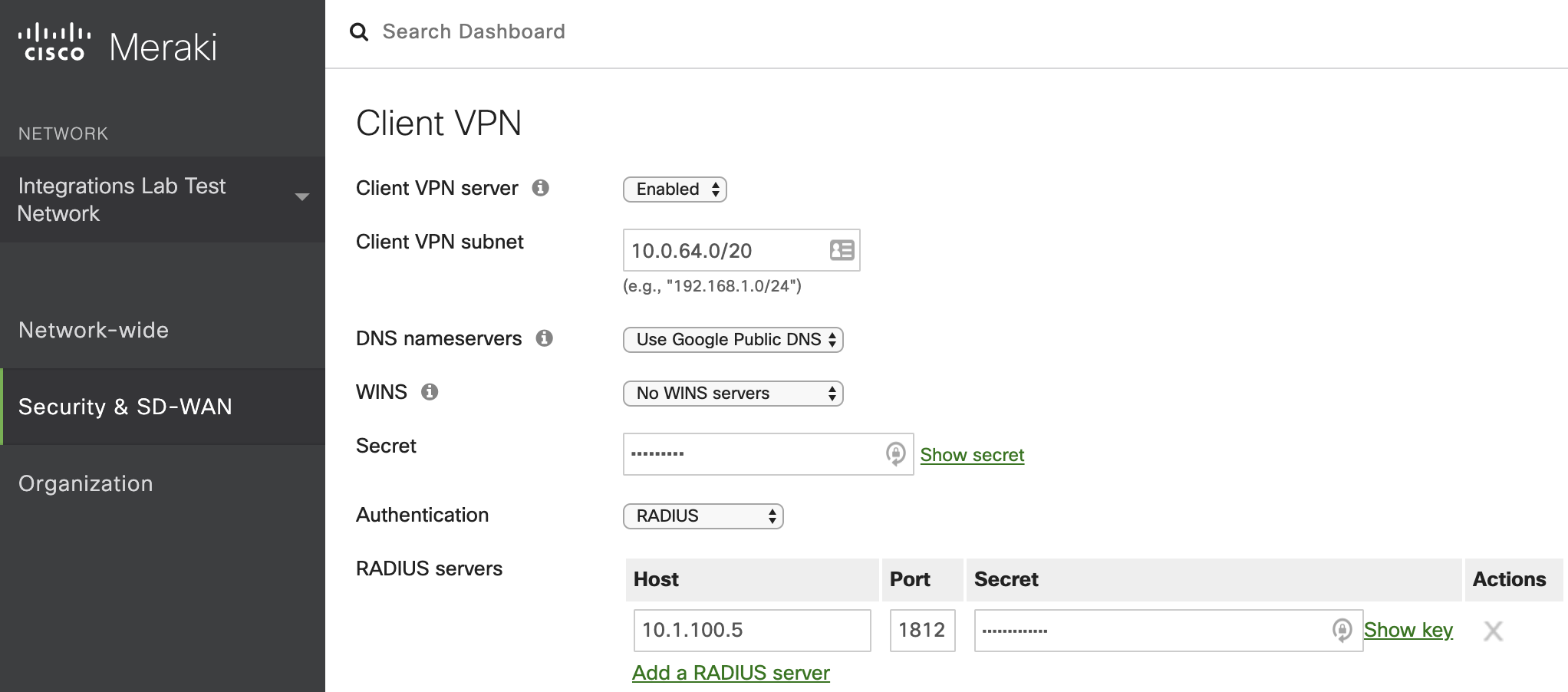This screenshot has width=1568, height=692.
Task: Click the padlock icon in RADIUS secret field
Action: 1342,630
